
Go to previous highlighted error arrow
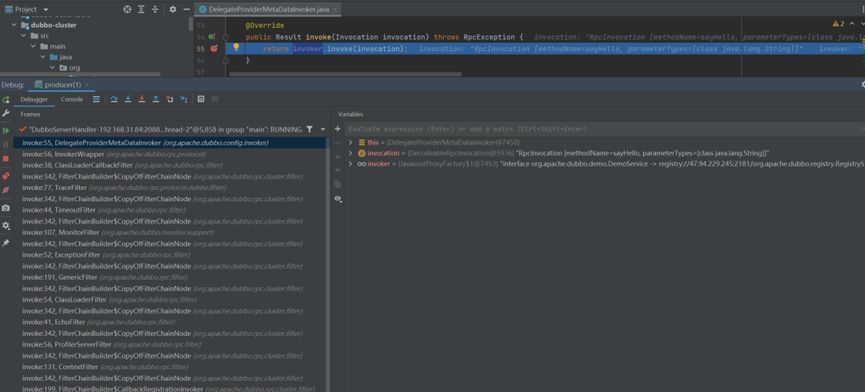click(x=853, y=24)
